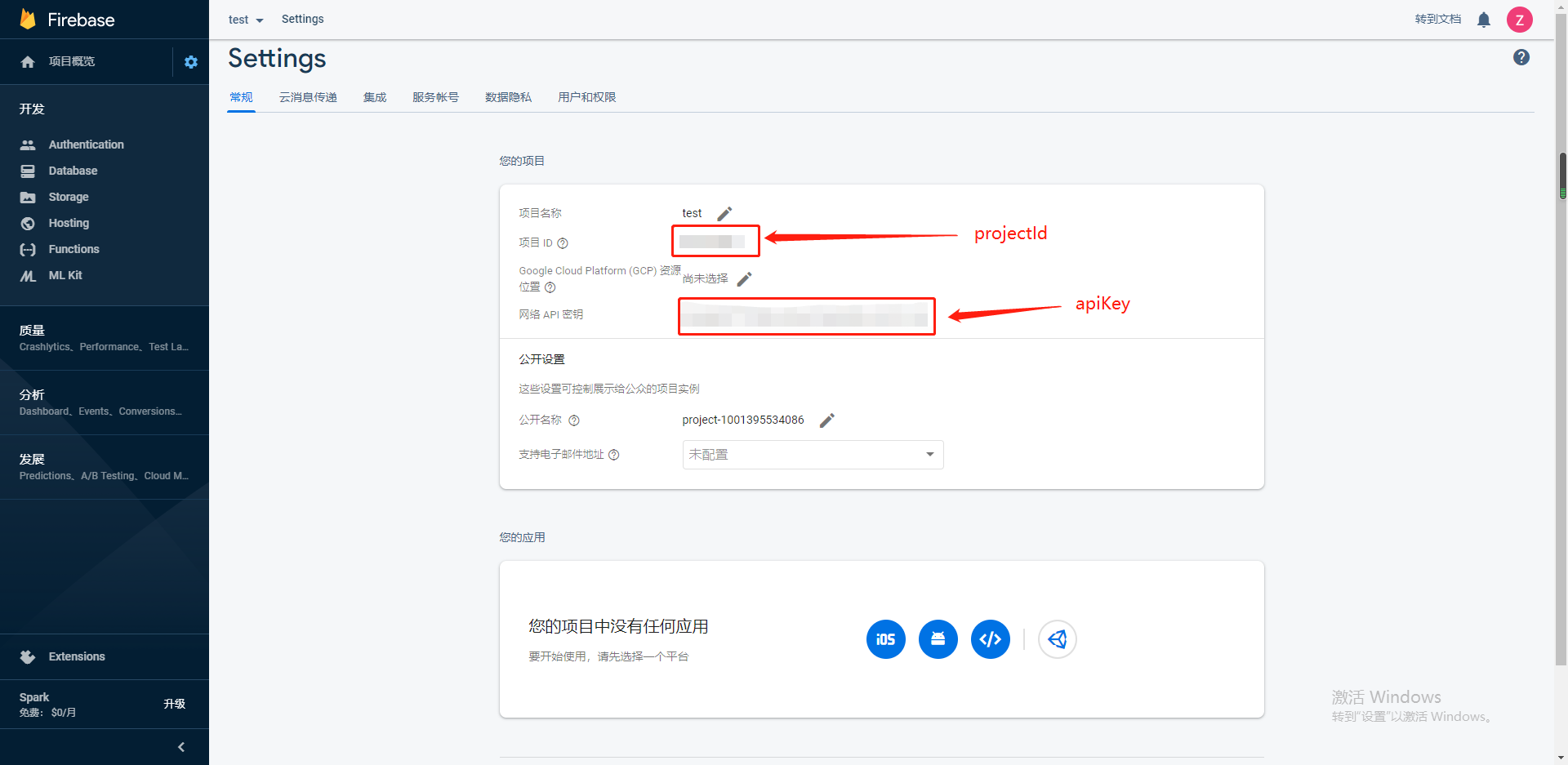1568x765 pixels.
Task: Collapse the left sidebar with the chevron
Action: [181, 746]
